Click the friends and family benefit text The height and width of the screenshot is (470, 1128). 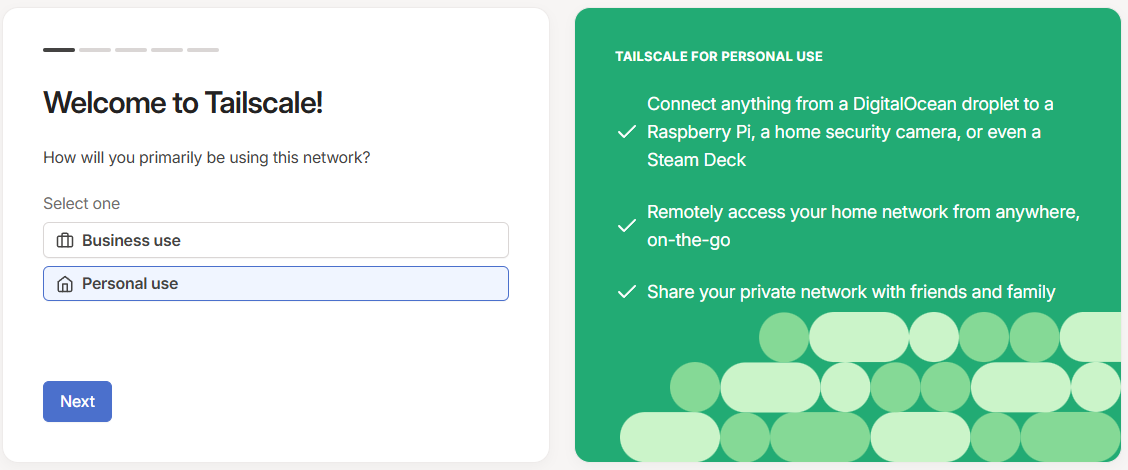(851, 292)
